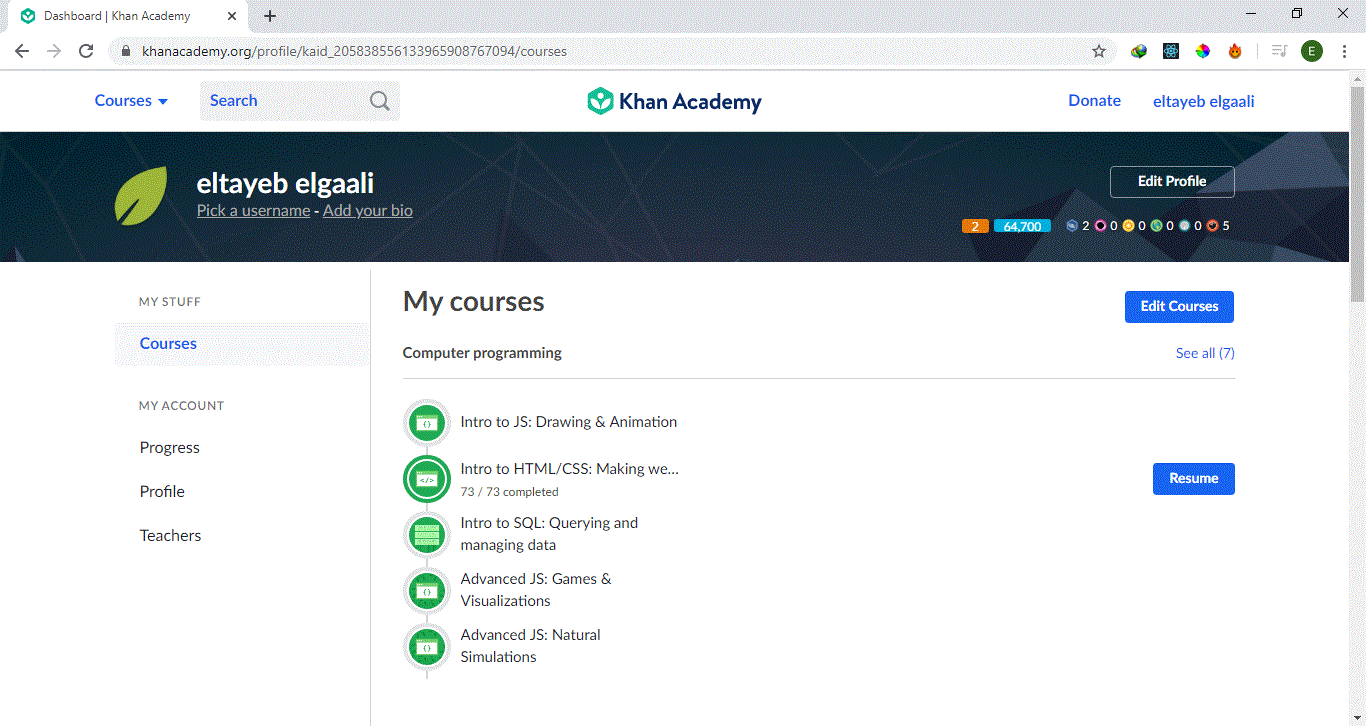Close the Dashboard Khan Academy tab
This screenshot has height=726, width=1366.
pos(233,16)
